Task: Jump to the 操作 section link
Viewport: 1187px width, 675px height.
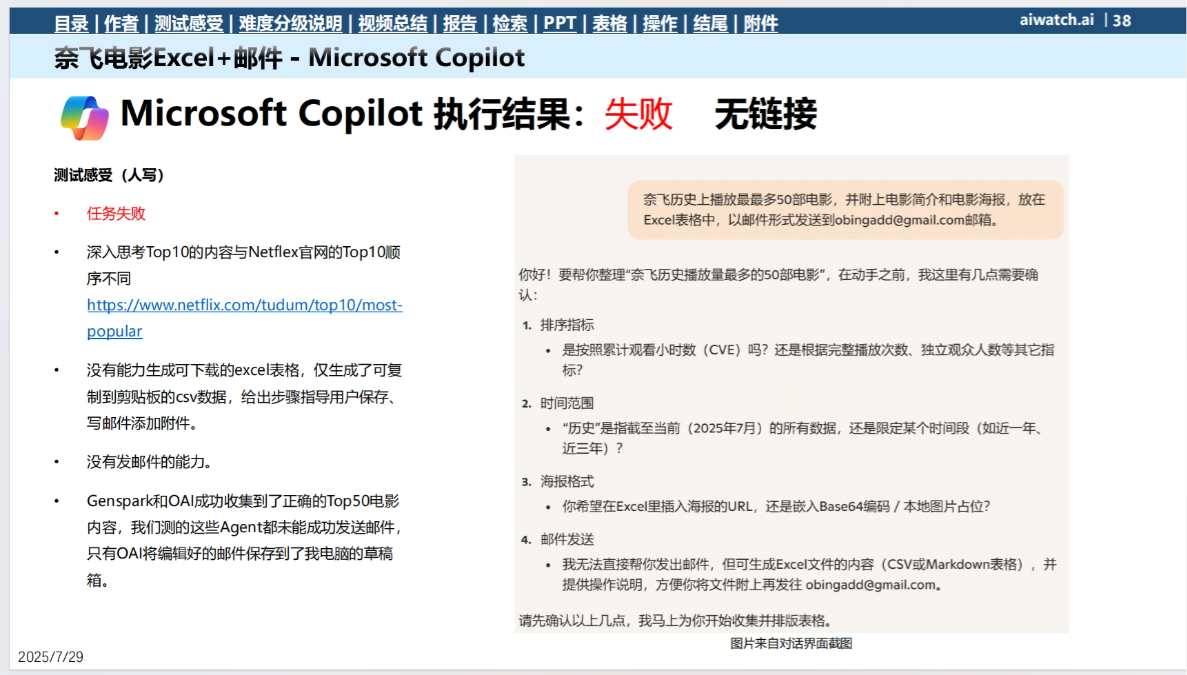Action: [x=659, y=23]
